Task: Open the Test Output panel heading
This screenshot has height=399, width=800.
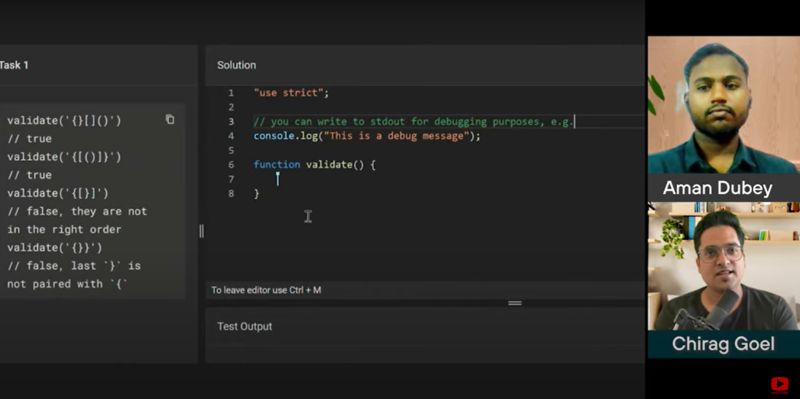Action: [x=244, y=326]
